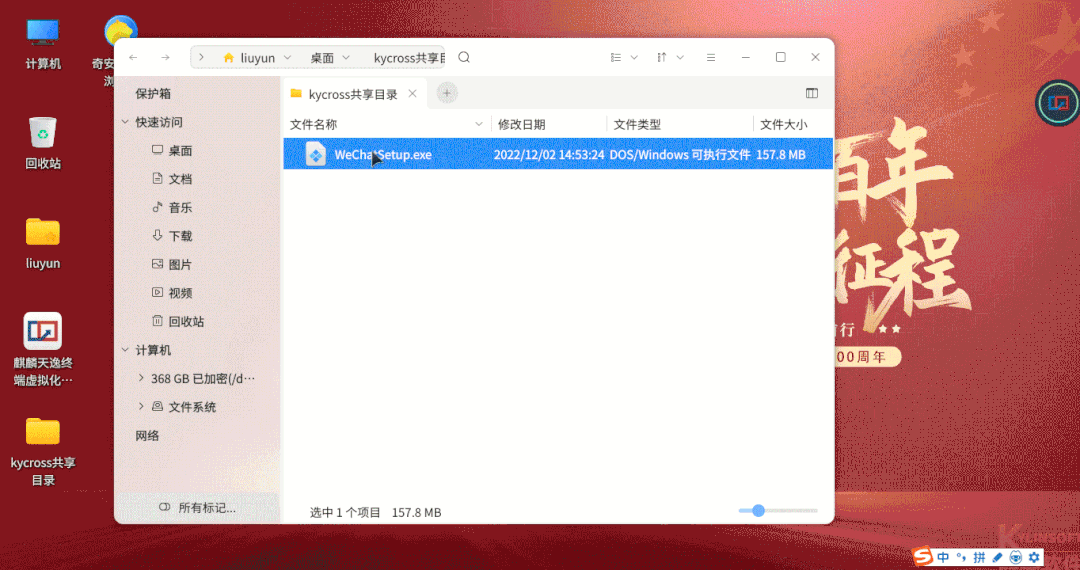This screenshot has width=1080, height=570.
Task: Go back with the left arrow button
Action: click(x=134, y=57)
